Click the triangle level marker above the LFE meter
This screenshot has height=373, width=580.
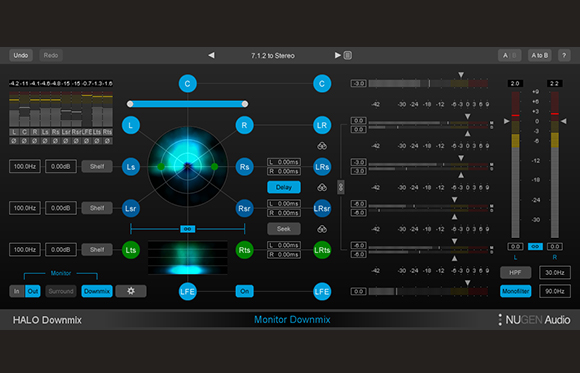click(x=468, y=283)
